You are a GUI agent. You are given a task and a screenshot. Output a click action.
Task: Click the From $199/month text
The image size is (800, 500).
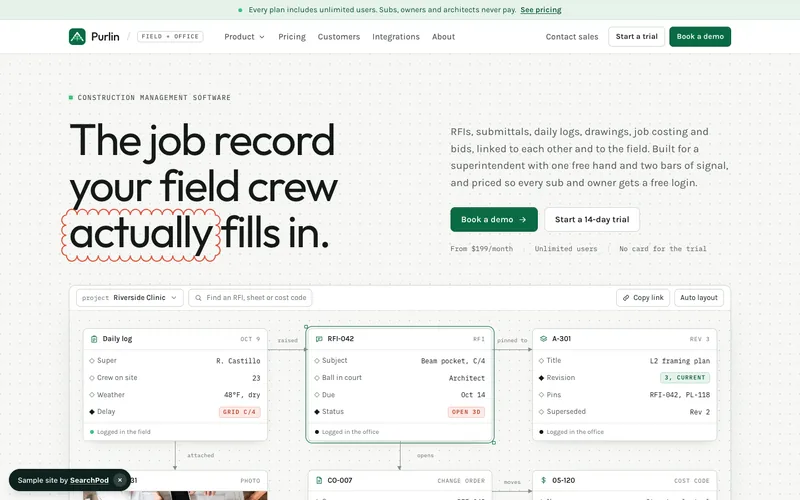[x=482, y=249]
